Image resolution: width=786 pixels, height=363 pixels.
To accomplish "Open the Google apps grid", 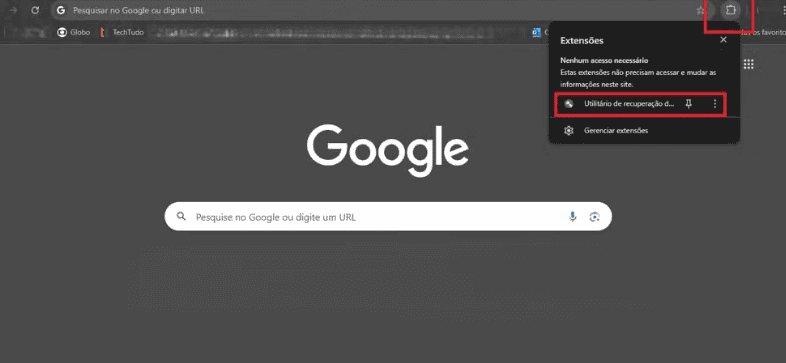I will tap(748, 64).
